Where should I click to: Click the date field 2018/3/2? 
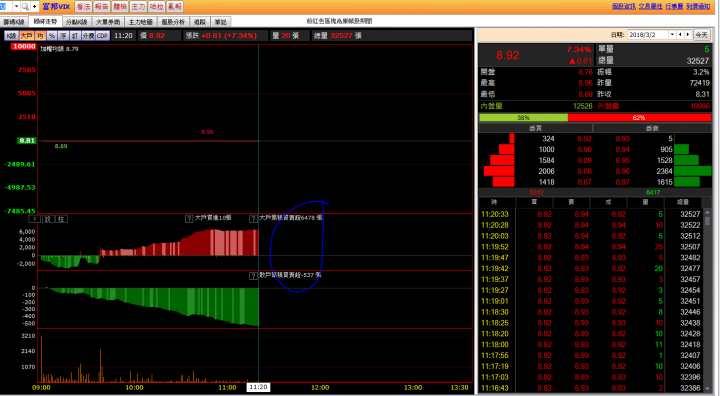pyautogui.click(x=647, y=35)
